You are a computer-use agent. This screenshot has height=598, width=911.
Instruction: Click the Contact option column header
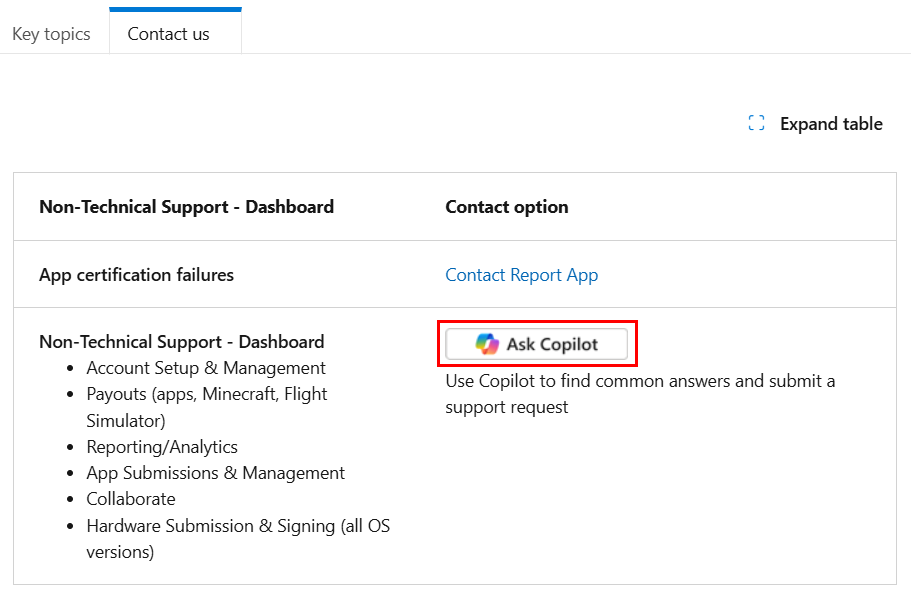point(506,206)
